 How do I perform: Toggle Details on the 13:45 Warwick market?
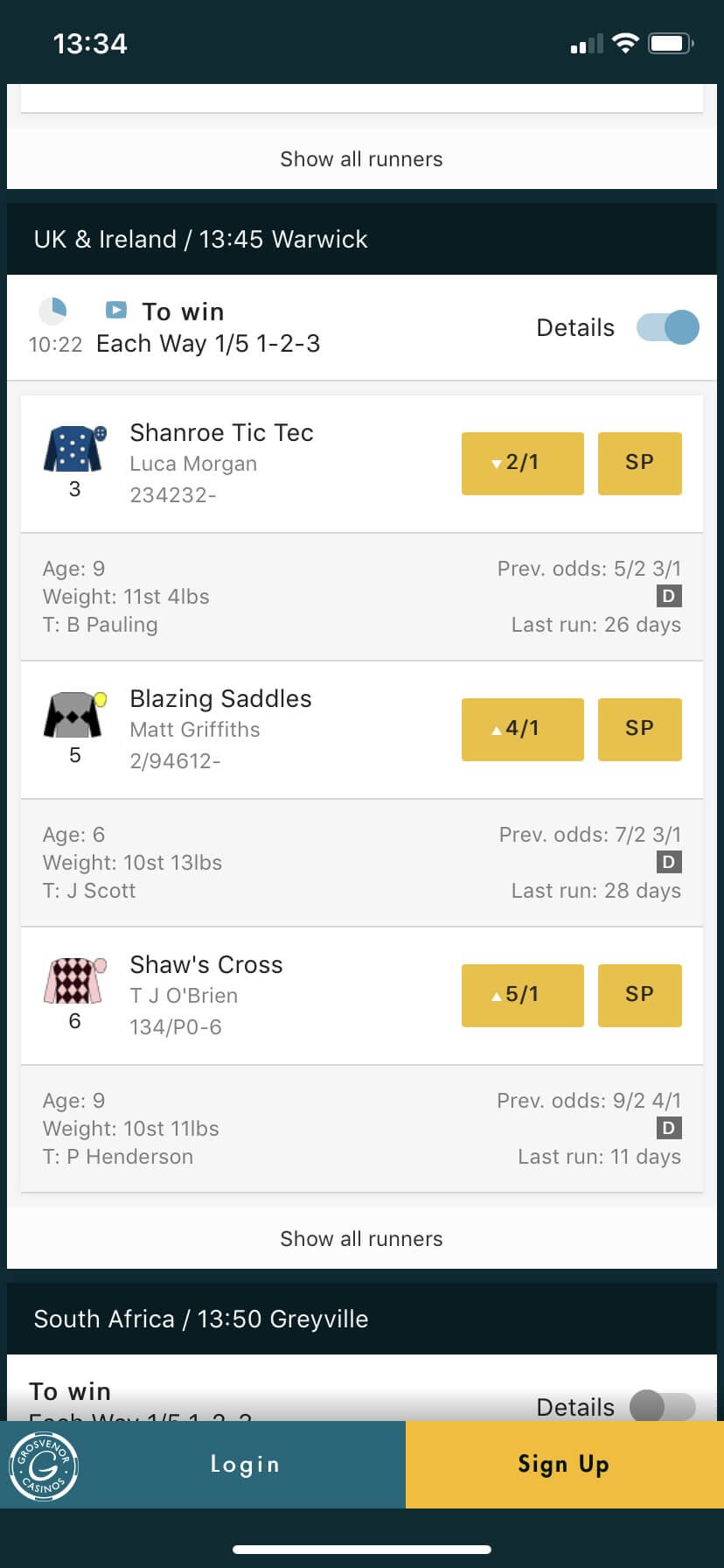(667, 326)
